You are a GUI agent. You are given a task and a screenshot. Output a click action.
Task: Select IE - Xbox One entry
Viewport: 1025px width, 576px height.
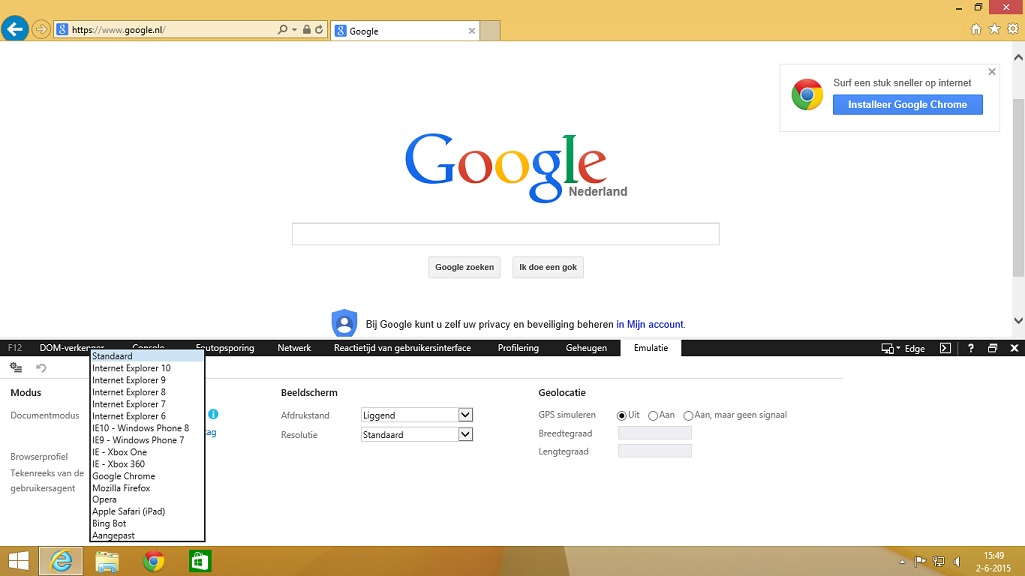147,452
